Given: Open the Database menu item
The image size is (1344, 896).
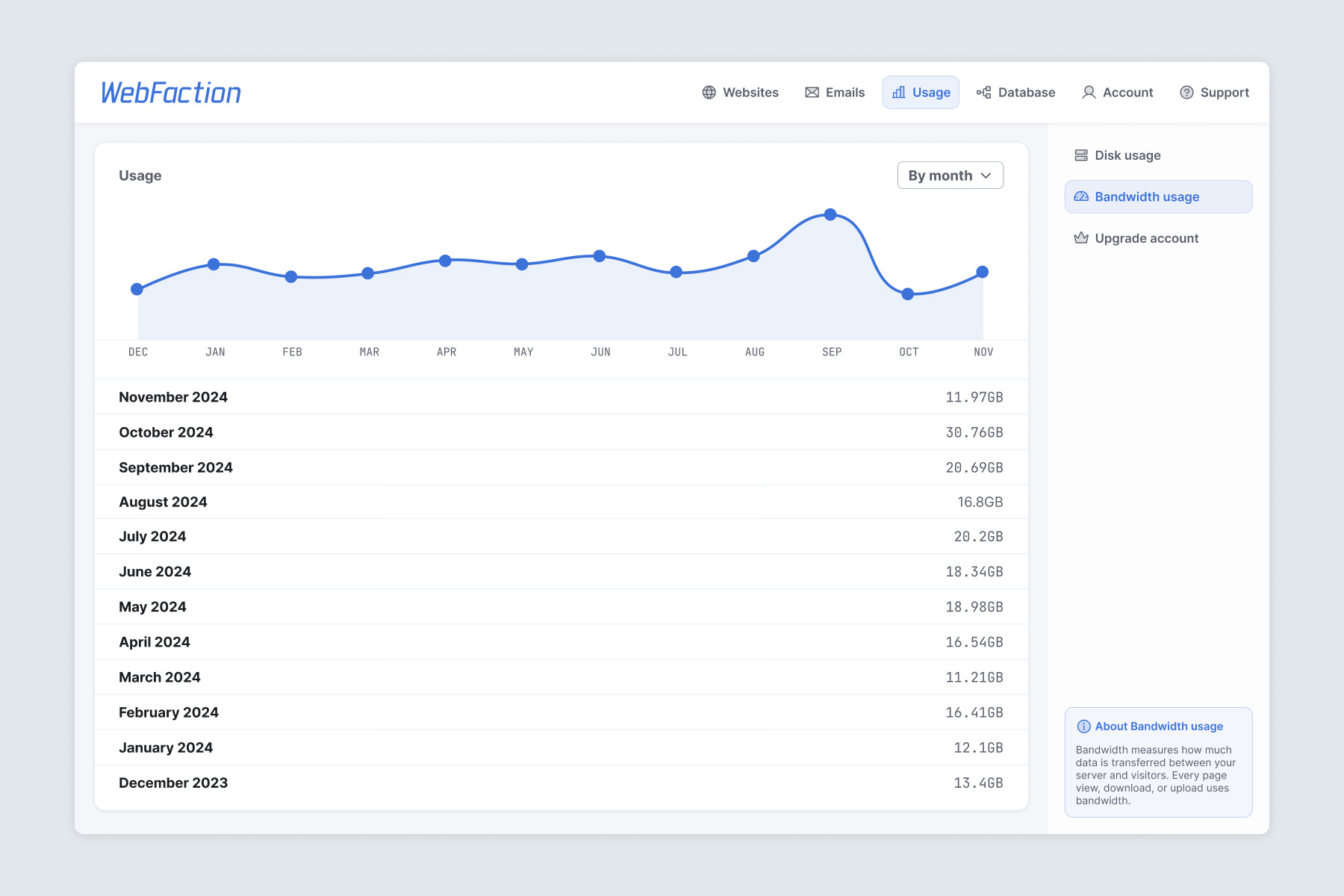Looking at the screenshot, I should pos(1015,93).
